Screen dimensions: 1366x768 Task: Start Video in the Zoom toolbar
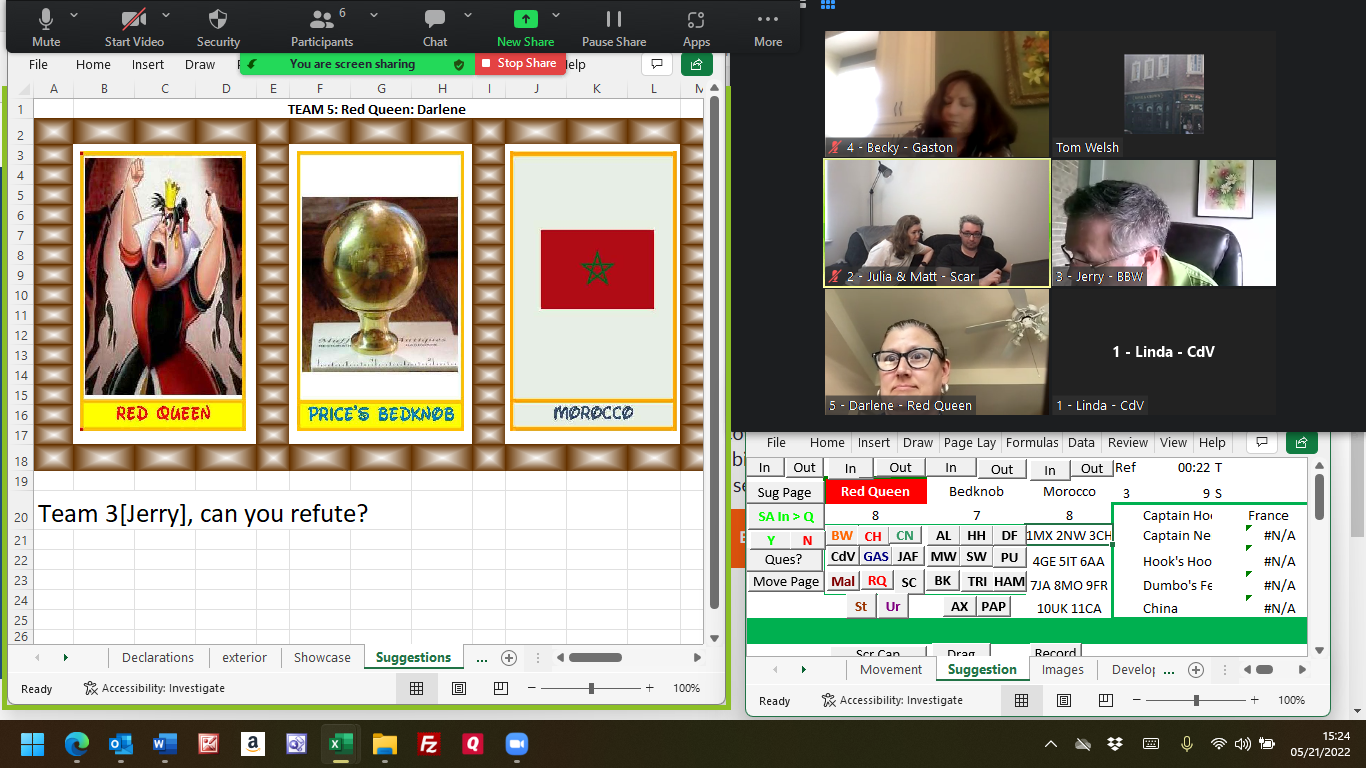tap(133, 28)
